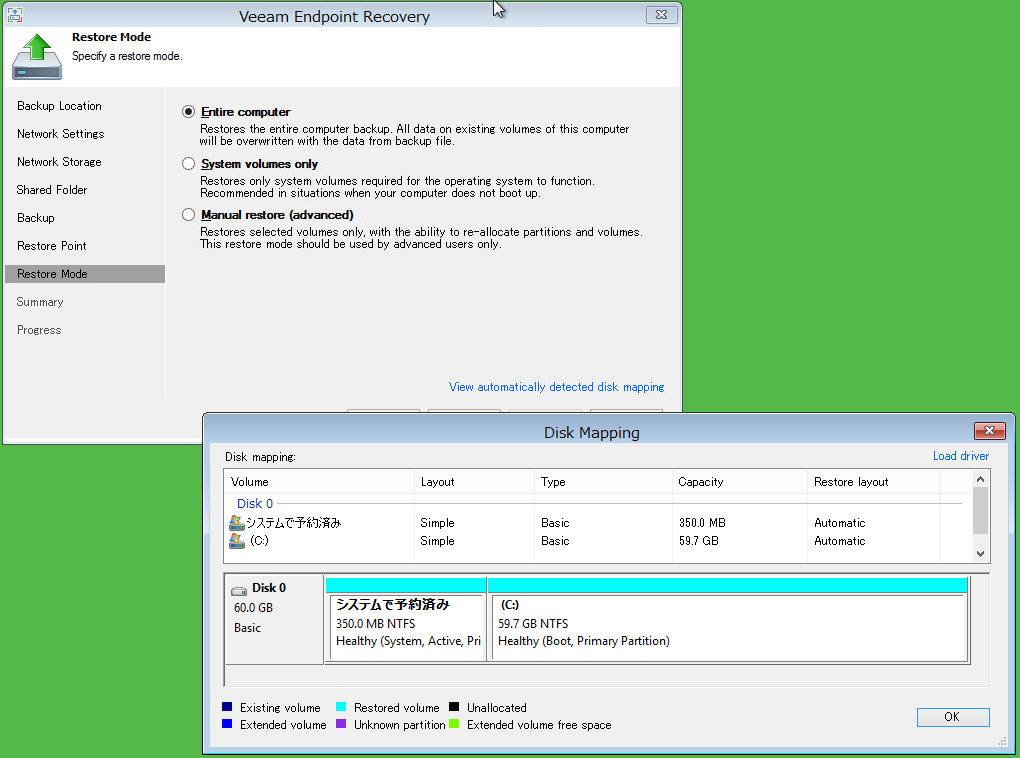The image size is (1020, 758).
Task: Click the Veeam window title bar icon
Action: [x=16, y=16]
